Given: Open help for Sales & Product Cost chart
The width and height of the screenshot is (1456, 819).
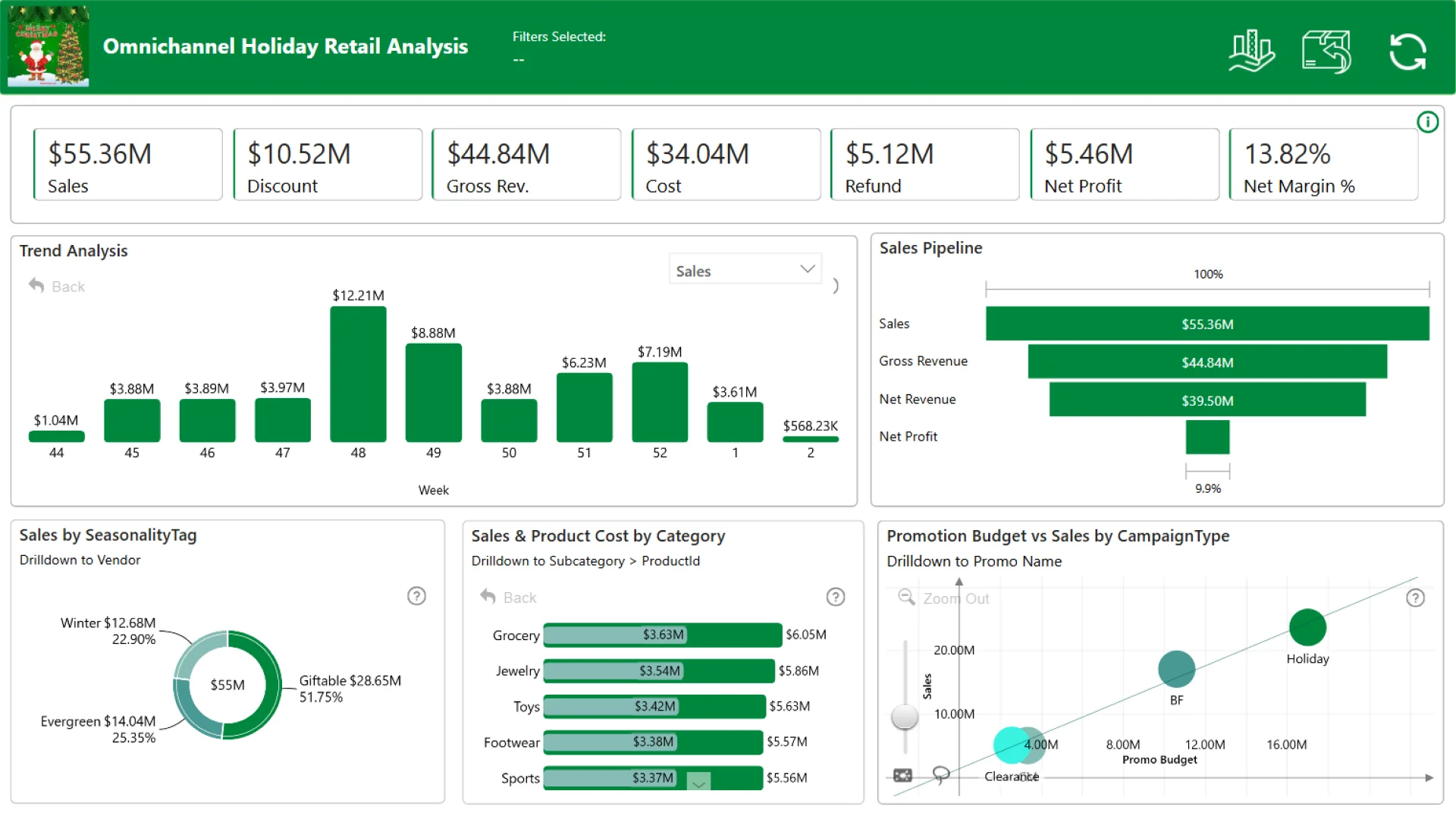Looking at the screenshot, I should (x=835, y=598).
